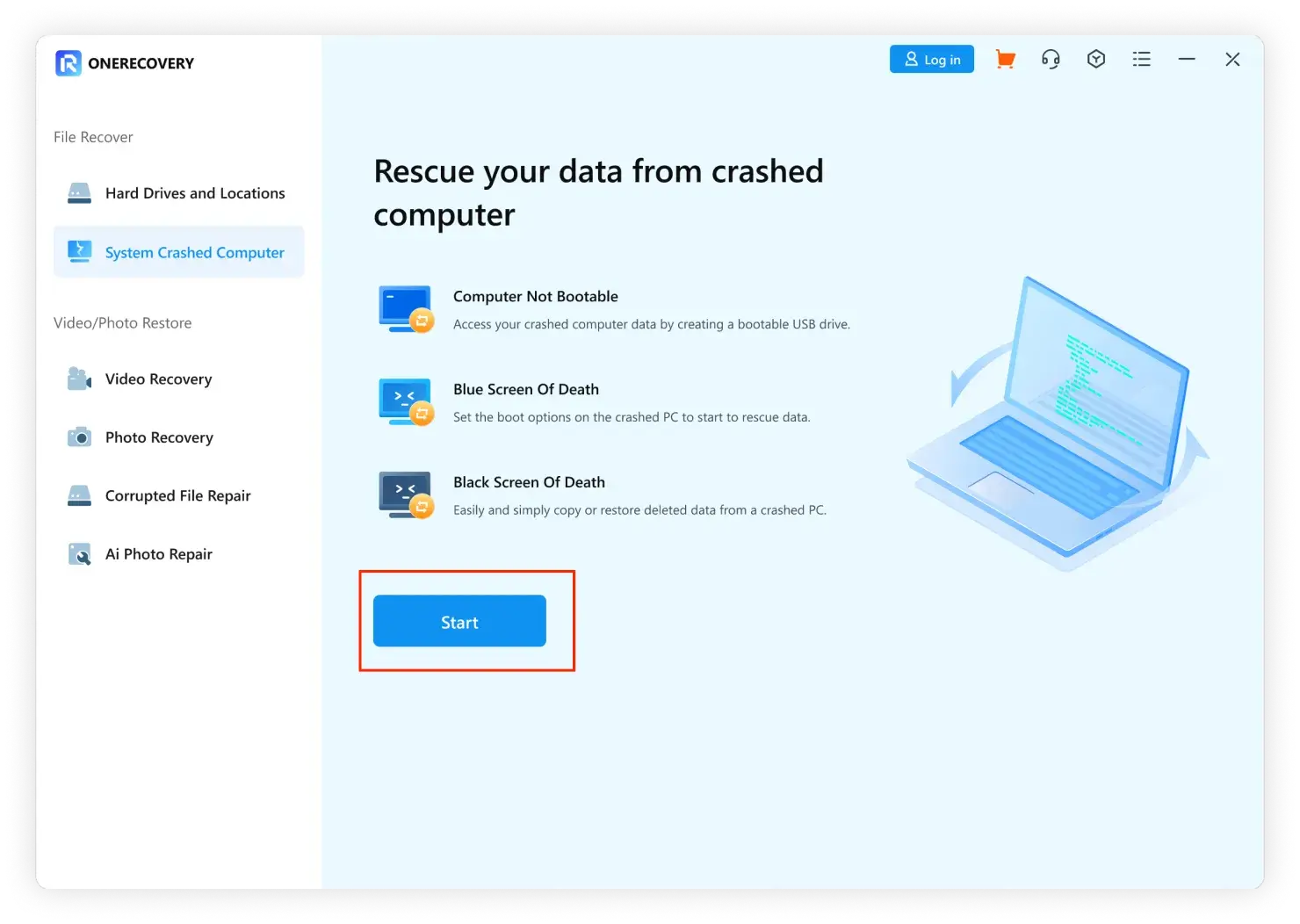Minimize the OneRecovery window
1300x924 pixels.
click(1187, 60)
